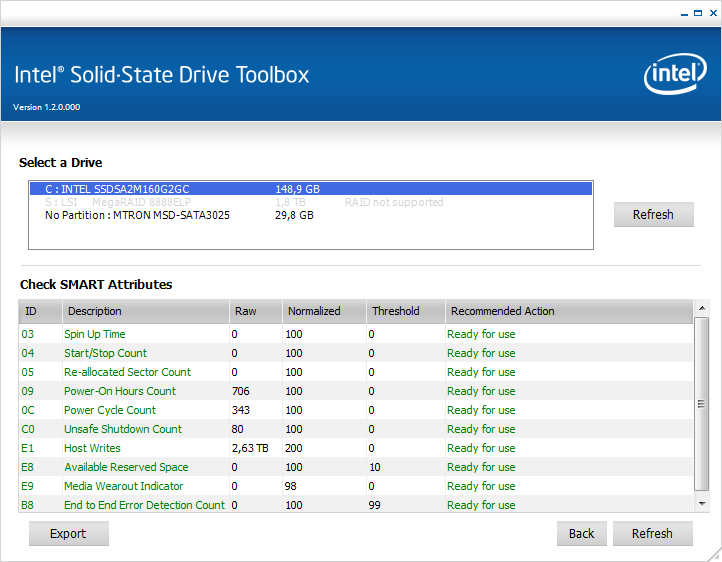This screenshot has height=562, width=722.
Task: Sort by the Normalized column header
Action: coord(324,311)
